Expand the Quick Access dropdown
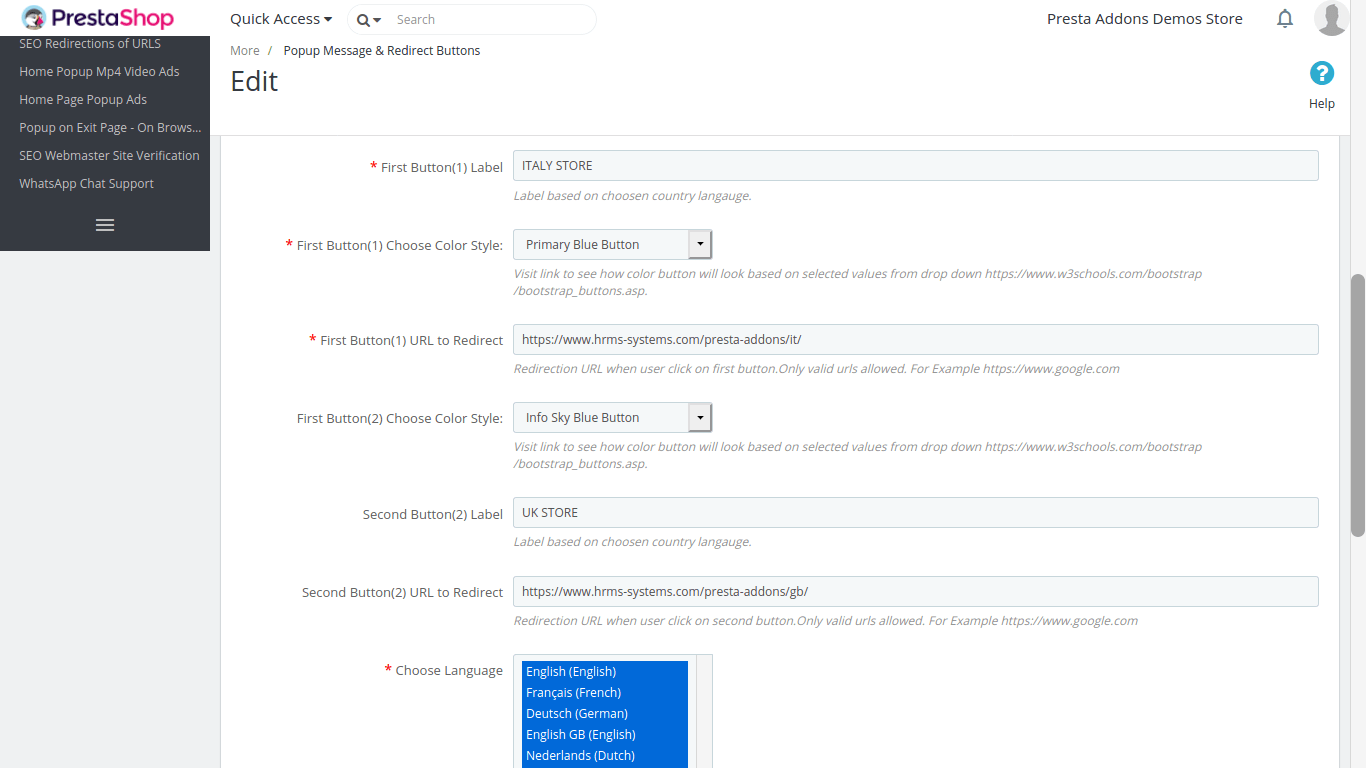Image resolution: width=1366 pixels, height=768 pixels. coord(281,19)
